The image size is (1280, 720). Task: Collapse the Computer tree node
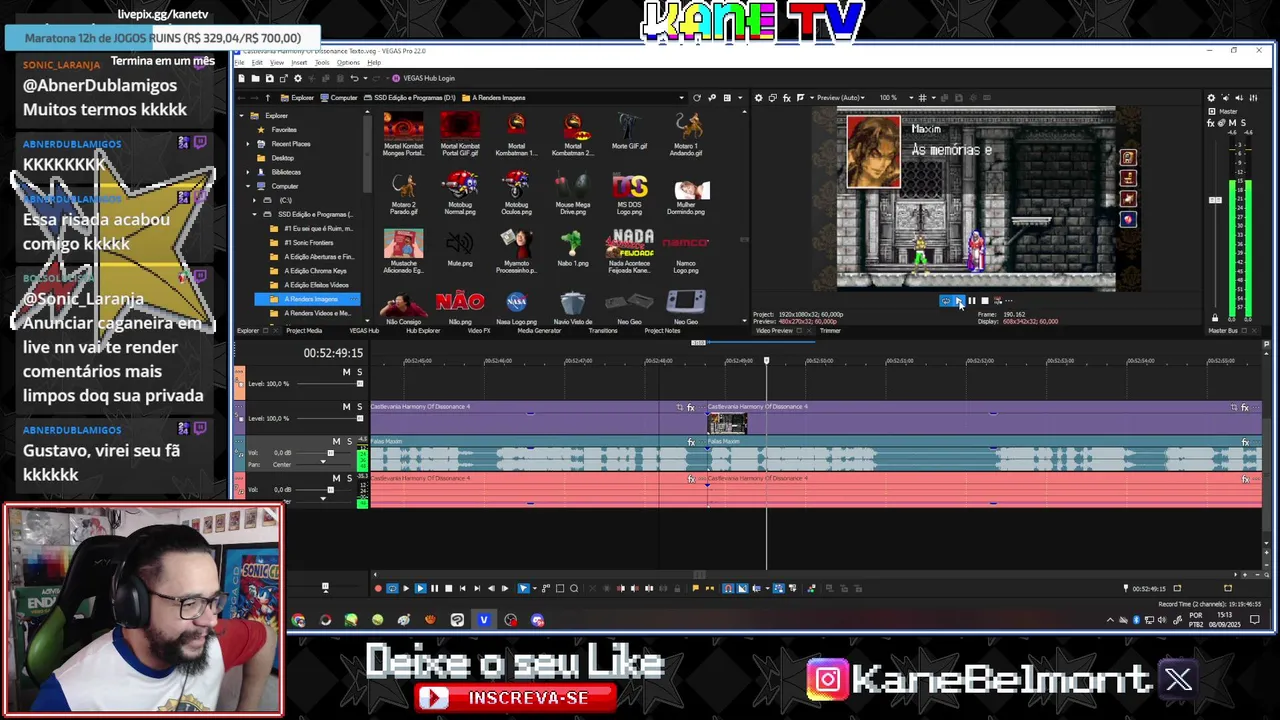[248, 186]
